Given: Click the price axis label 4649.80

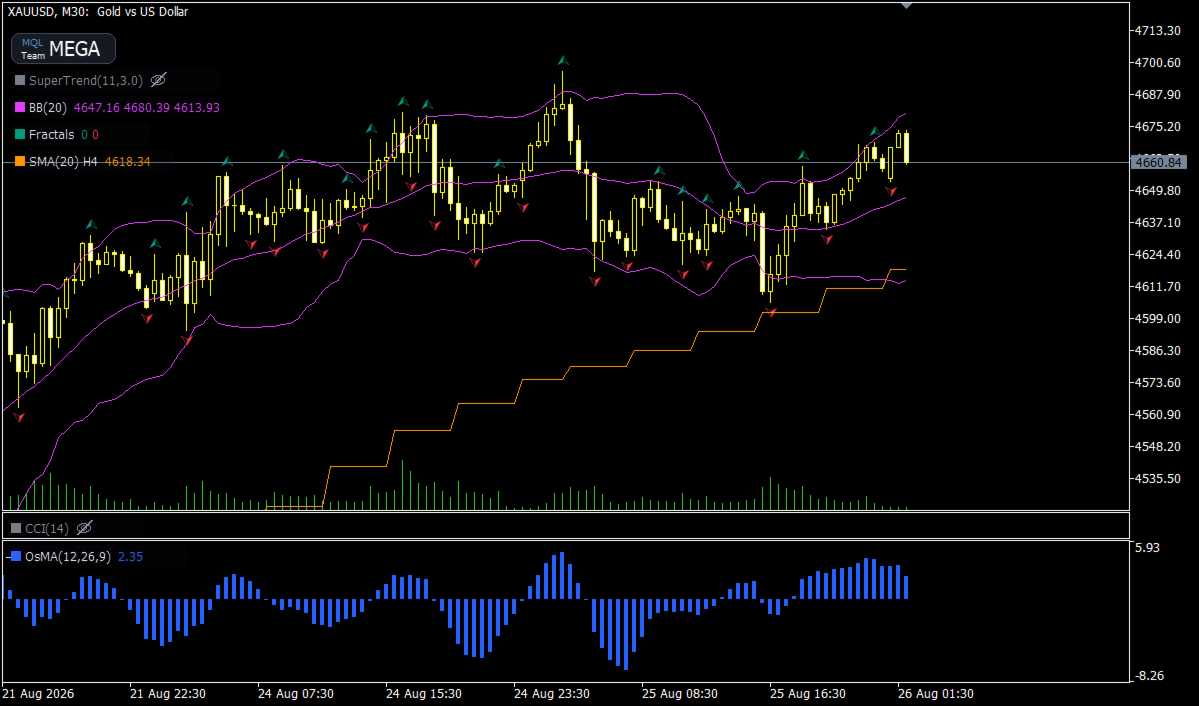Looking at the screenshot, I should [1158, 190].
